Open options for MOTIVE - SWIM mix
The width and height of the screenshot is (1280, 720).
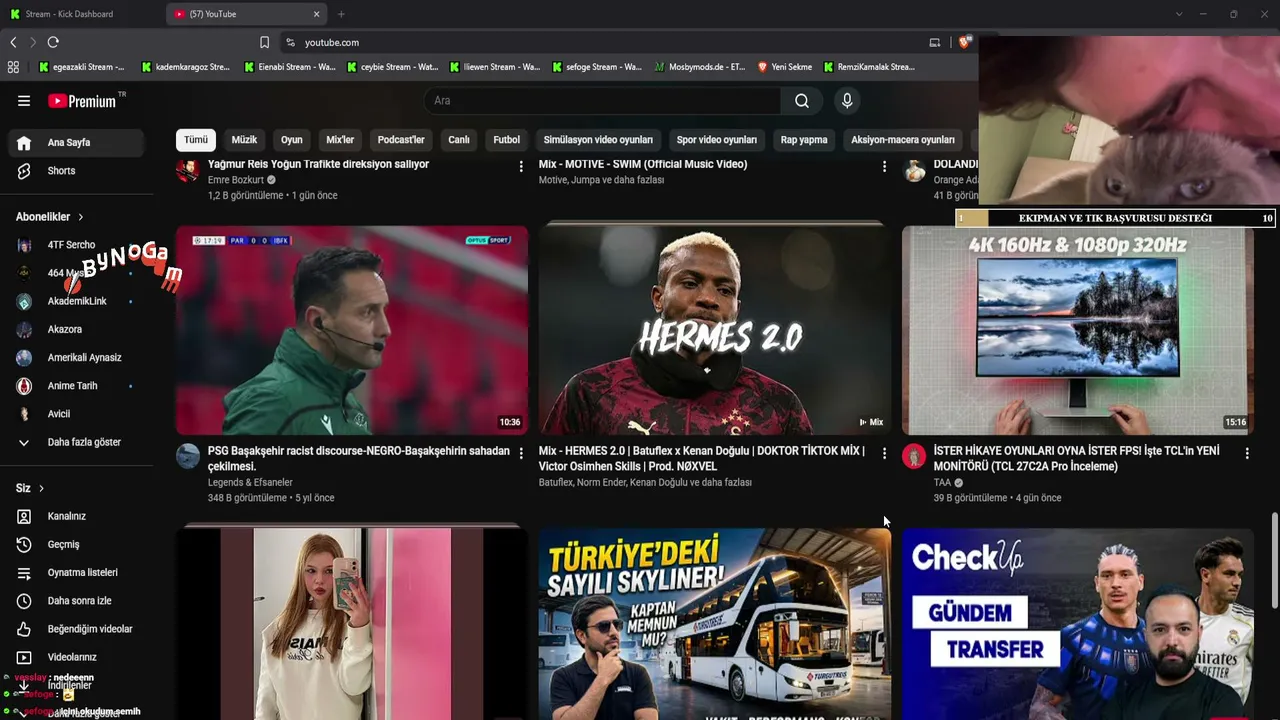[884, 166]
